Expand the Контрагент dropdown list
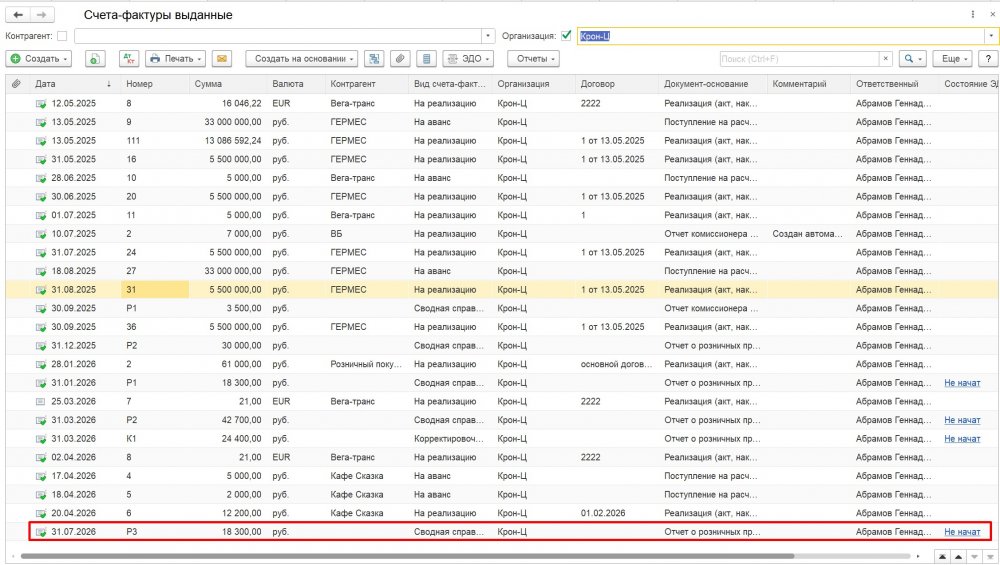Viewport: 1000px width, 565px height. (x=488, y=36)
